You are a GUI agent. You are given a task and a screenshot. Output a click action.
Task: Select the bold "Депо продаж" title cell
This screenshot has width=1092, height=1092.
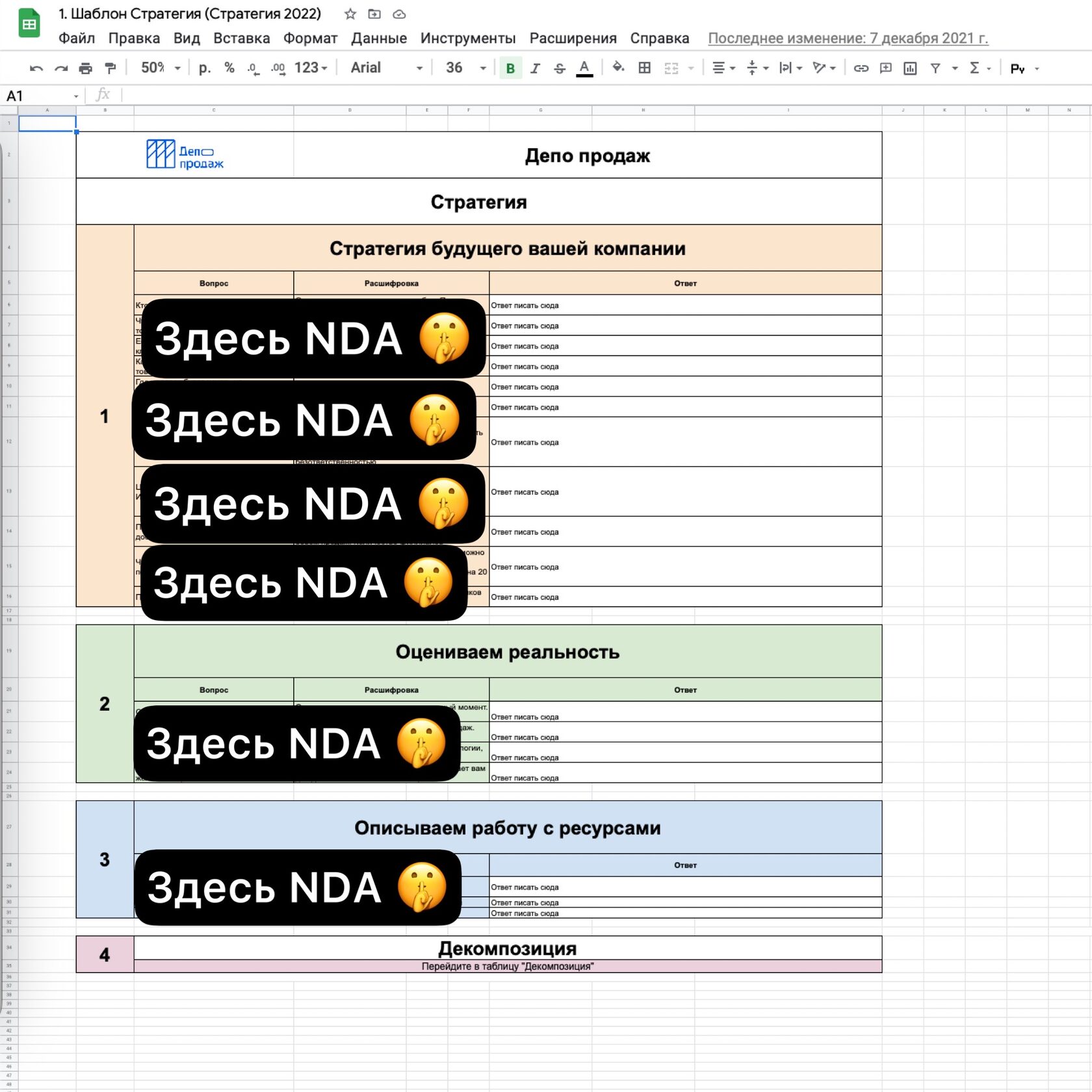pyautogui.click(x=588, y=155)
